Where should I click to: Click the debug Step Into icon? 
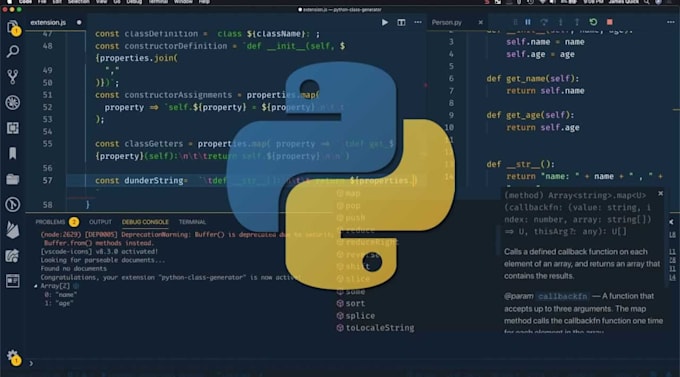click(560, 22)
